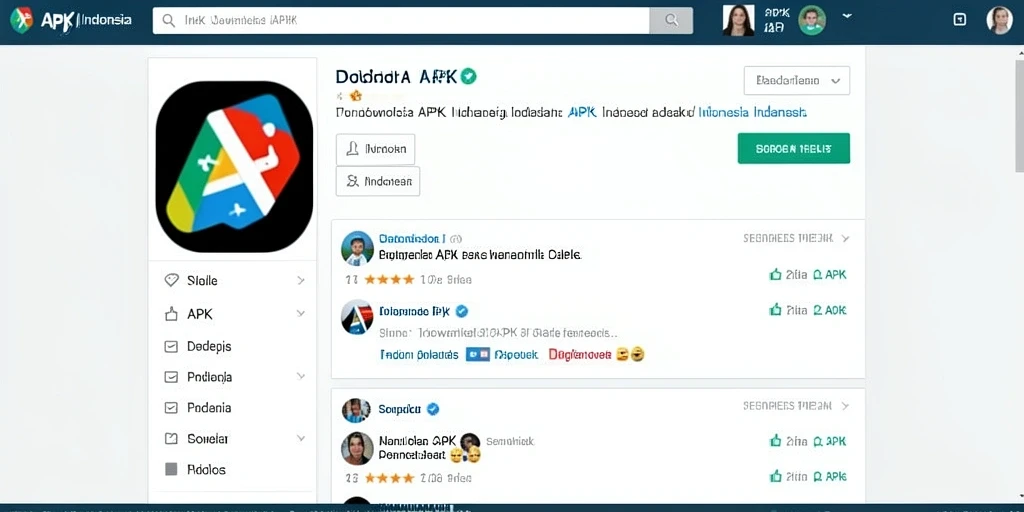Image resolution: width=1024 pixels, height=512 pixels.
Task: Click the magnifier search button
Action: click(x=671, y=21)
